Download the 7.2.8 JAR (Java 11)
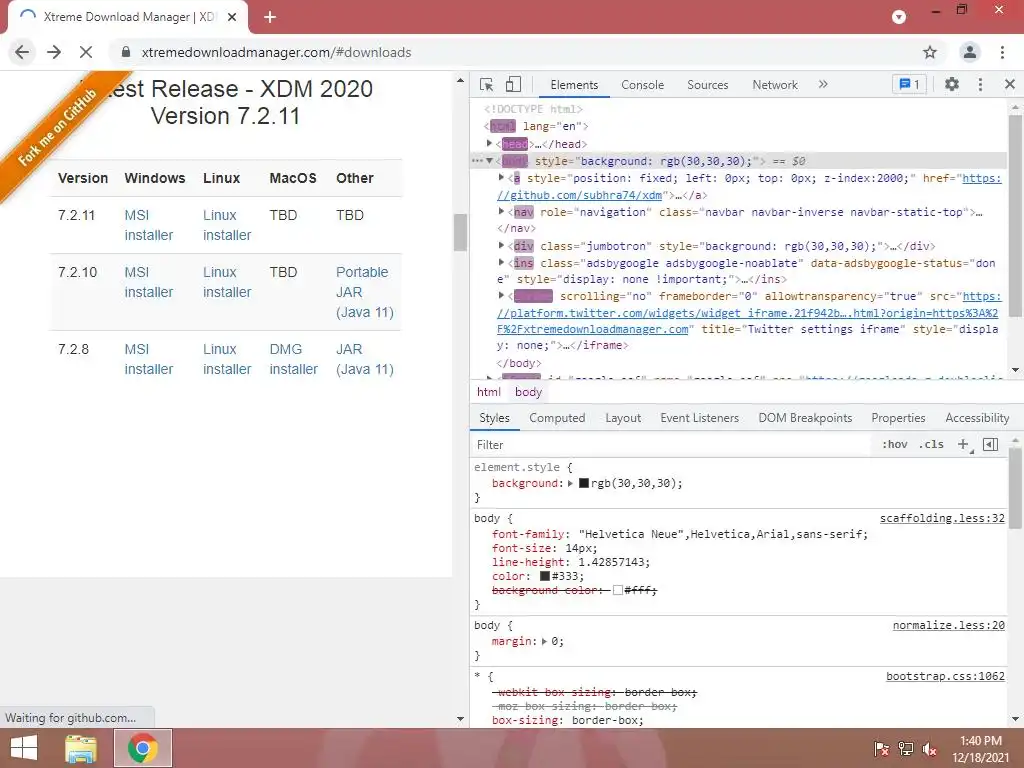Image resolution: width=1024 pixels, height=768 pixels. pos(364,359)
